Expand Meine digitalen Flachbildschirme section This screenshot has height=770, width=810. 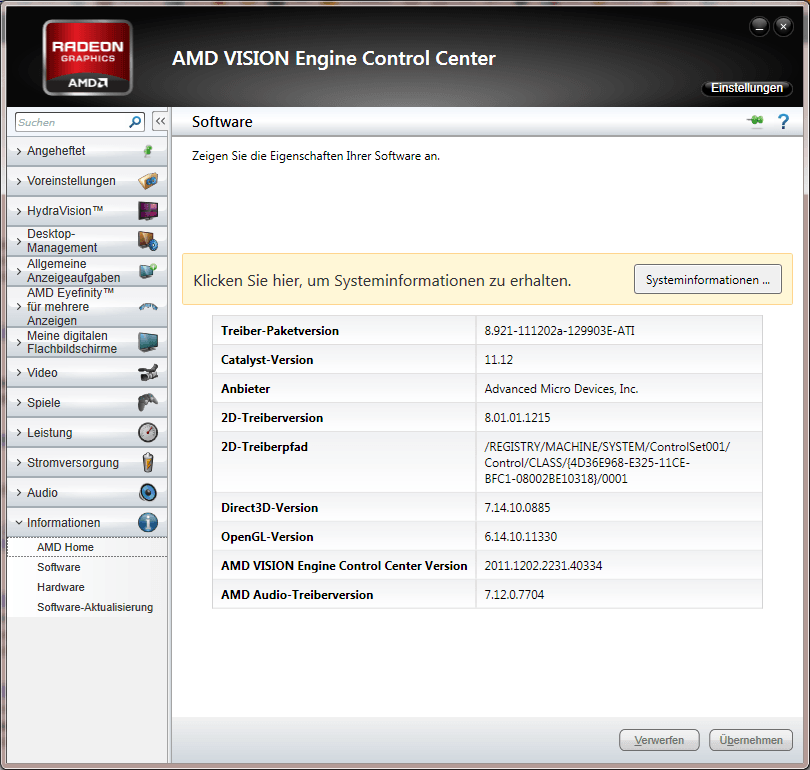[x=19, y=342]
